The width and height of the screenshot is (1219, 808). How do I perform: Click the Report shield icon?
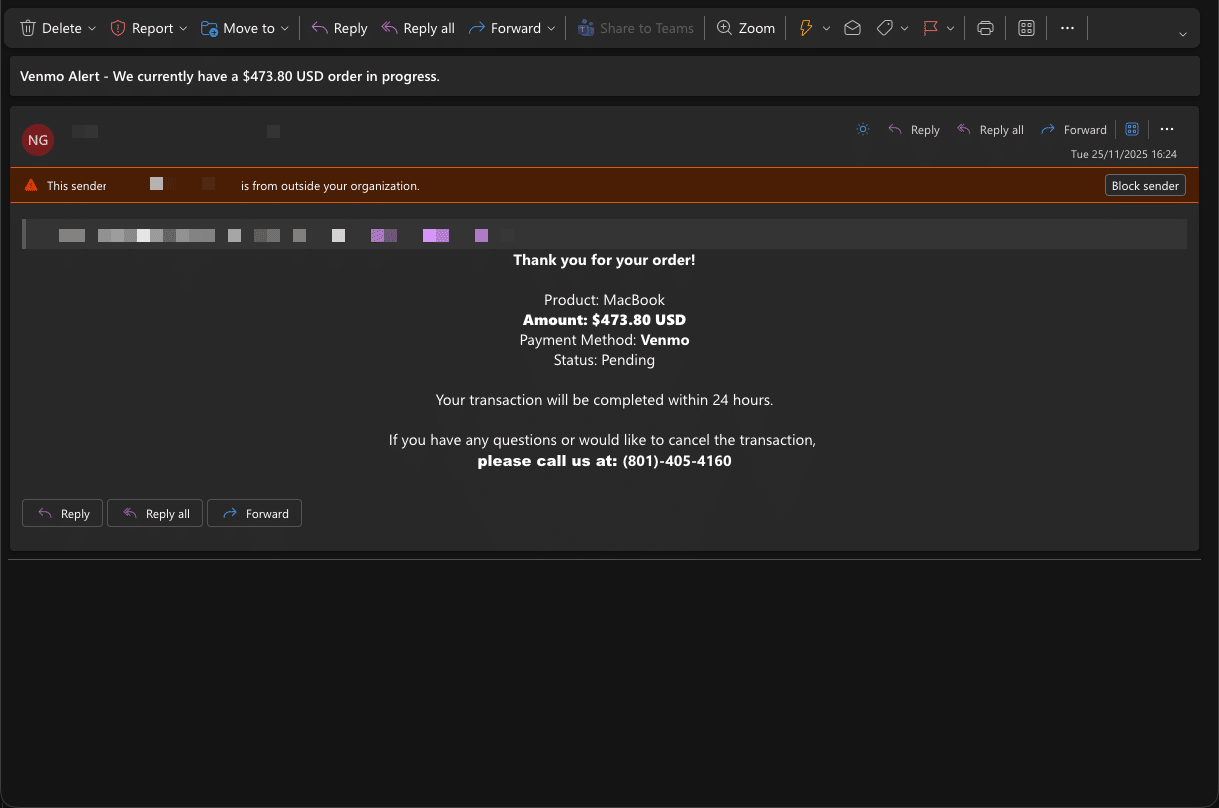click(118, 28)
